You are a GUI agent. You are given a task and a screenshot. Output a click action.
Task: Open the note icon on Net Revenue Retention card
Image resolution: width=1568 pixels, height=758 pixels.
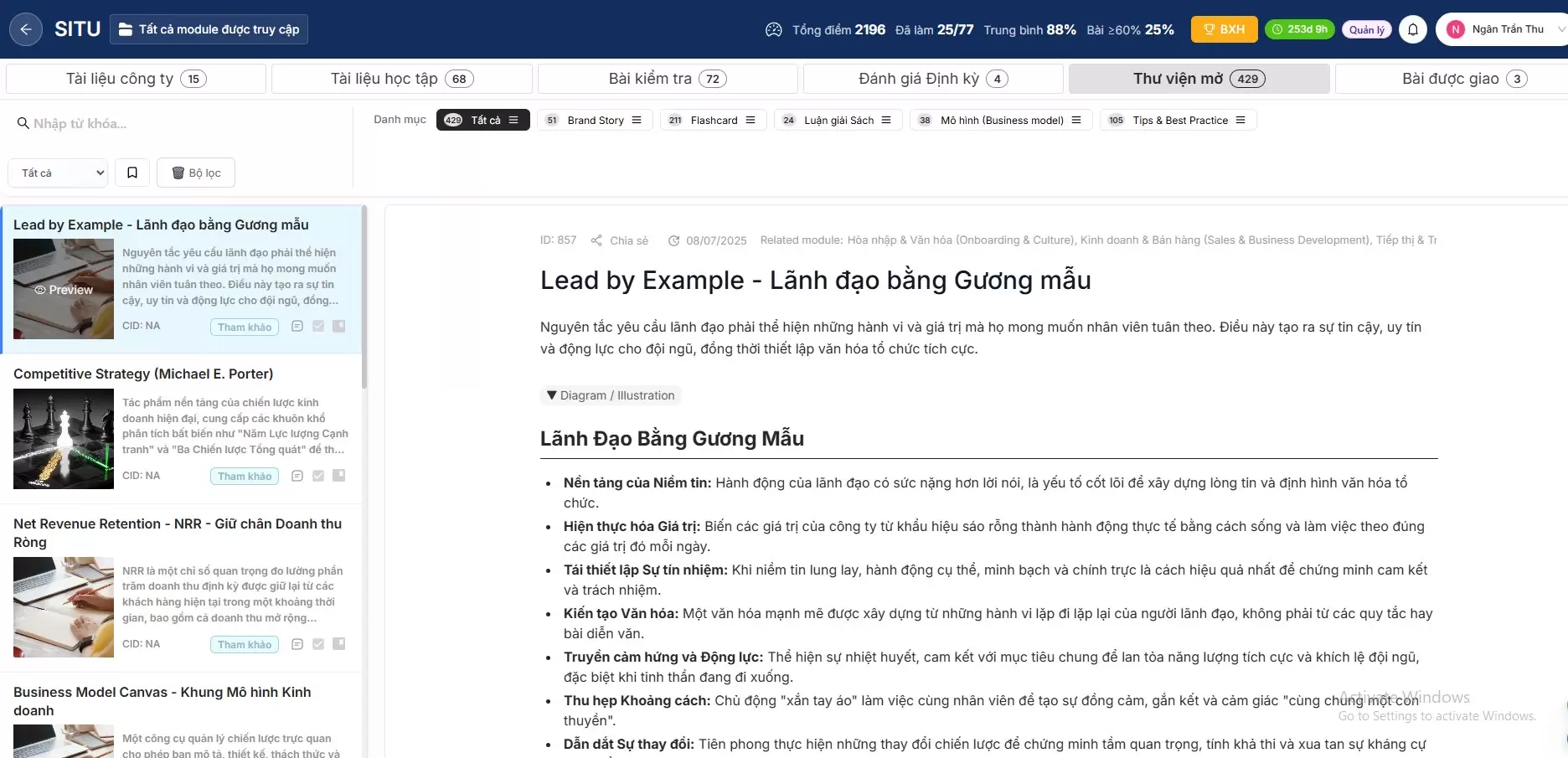pos(297,644)
